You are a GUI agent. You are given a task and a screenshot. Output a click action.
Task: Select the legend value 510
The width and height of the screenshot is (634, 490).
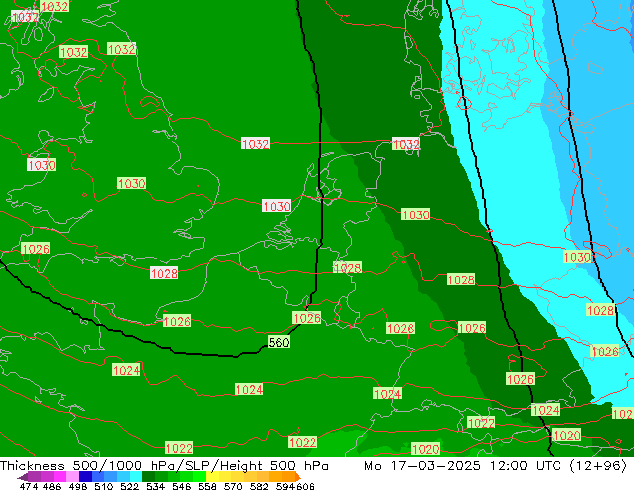click(104, 486)
